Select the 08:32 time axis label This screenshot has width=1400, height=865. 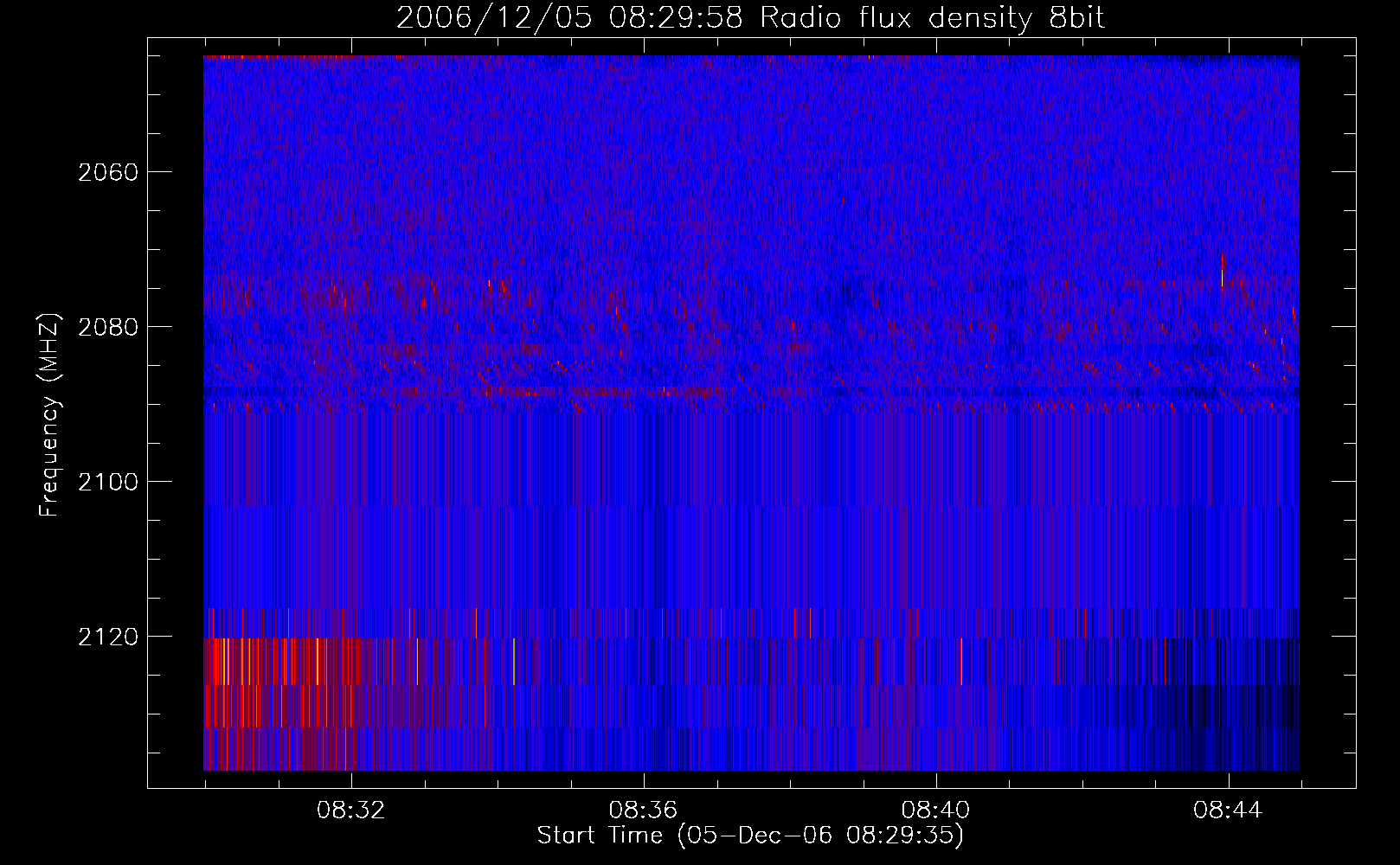(350, 811)
